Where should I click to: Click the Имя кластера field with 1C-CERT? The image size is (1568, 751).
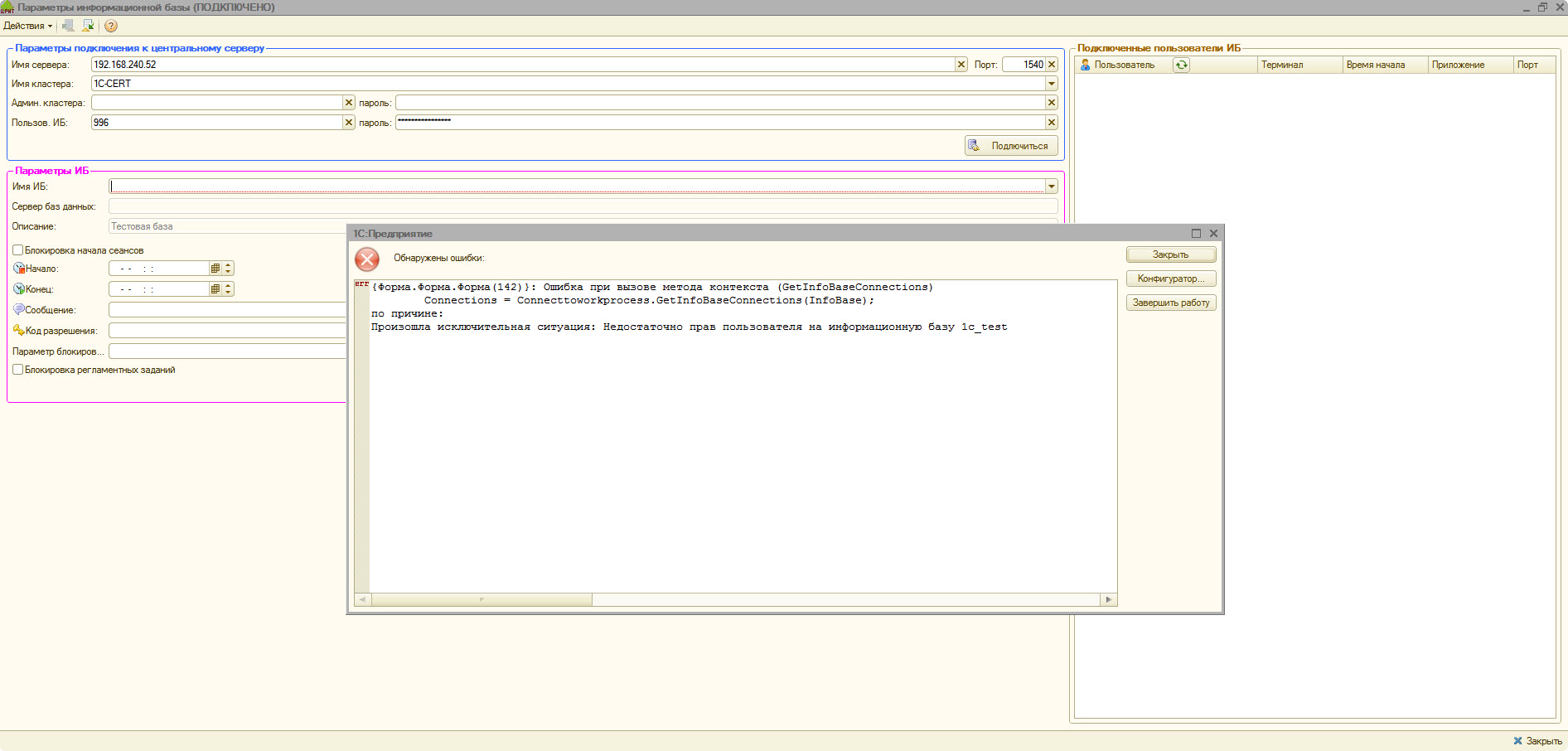[568, 84]
